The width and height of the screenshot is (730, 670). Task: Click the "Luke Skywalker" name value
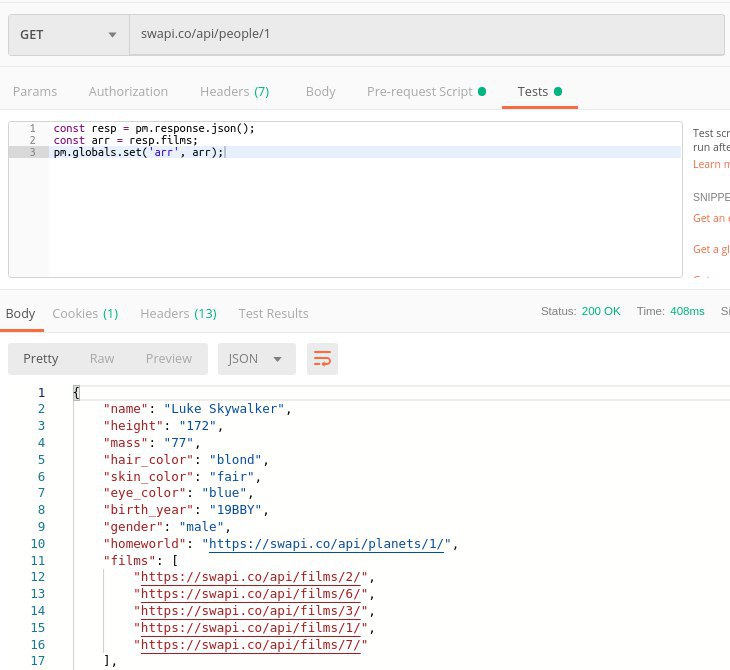pyautogui.click(x=224, y=409)
